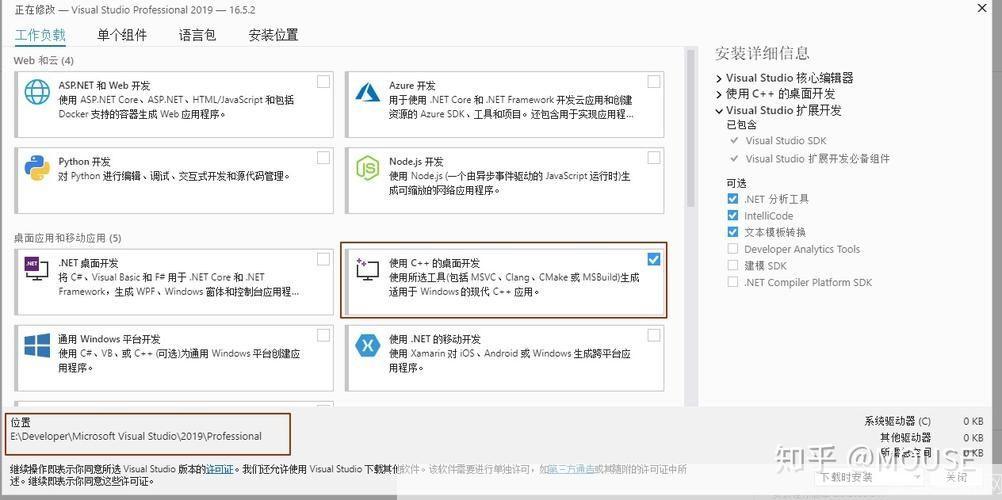The width and height of the screenshot is (1002, 500).
Task: Click the Windows logo for universal platform
Action: click(x=37, y=345)
